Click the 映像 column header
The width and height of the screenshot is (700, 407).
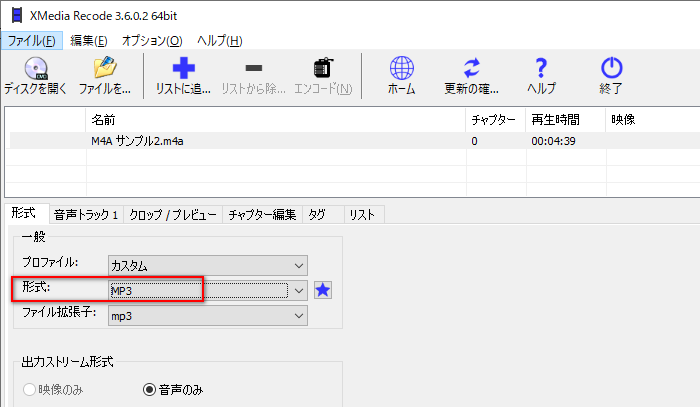[x=653, y=120]
